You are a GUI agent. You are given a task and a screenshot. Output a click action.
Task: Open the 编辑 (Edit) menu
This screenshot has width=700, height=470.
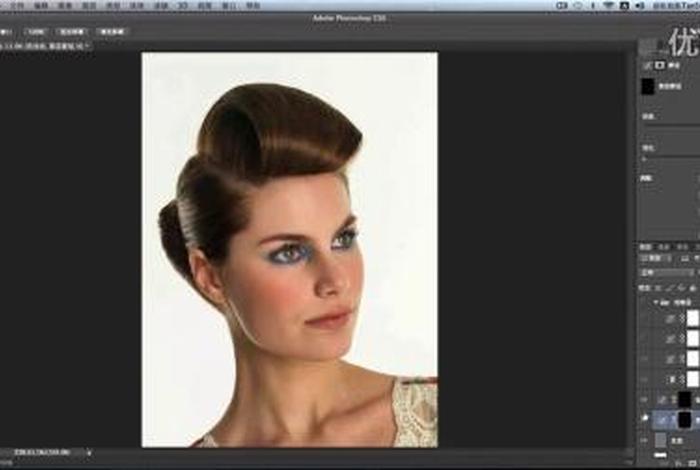point(41,6)
